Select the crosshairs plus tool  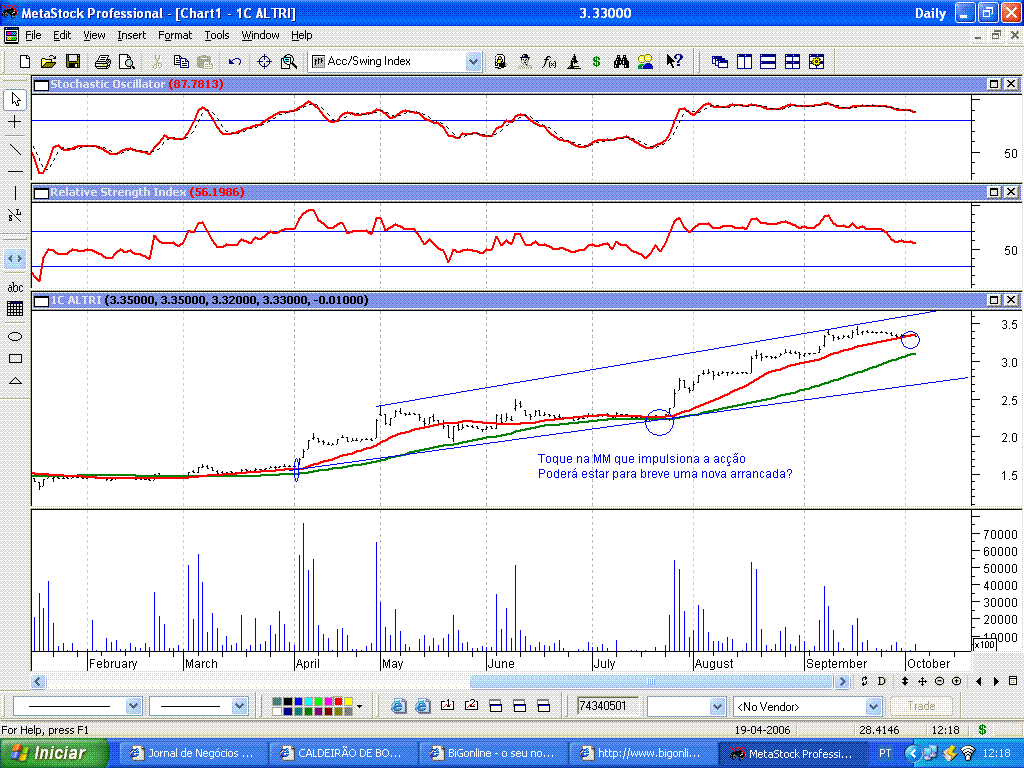pos(16,121)
